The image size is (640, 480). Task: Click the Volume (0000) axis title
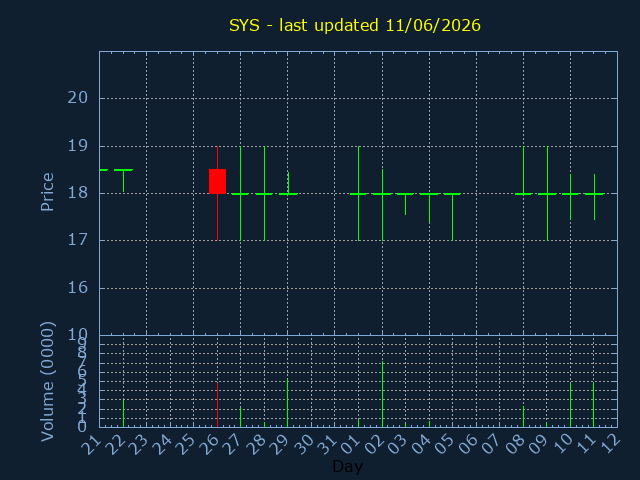47,382
